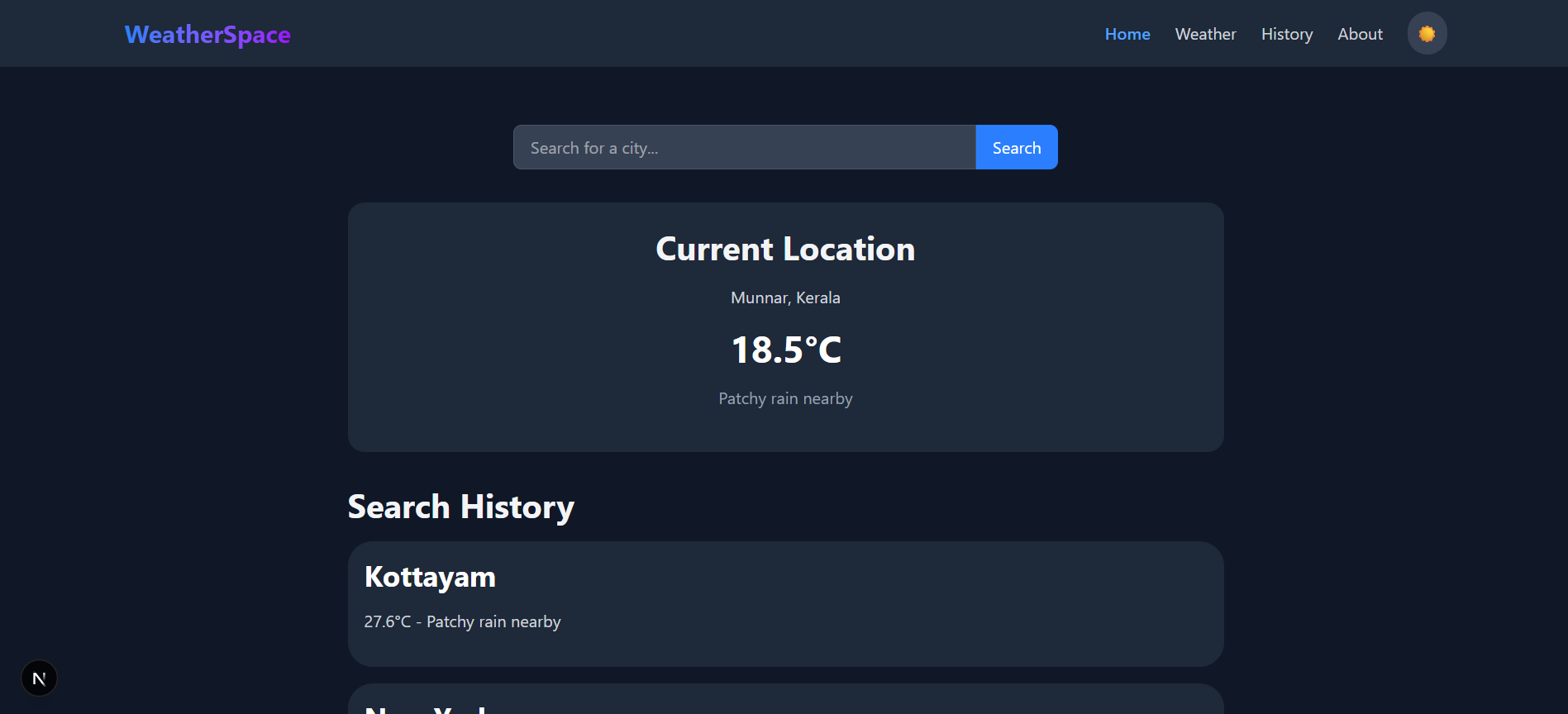Navigate to History in the top menu
The height and width of the screenshot is (714, 1568).
click(1286, 34)
